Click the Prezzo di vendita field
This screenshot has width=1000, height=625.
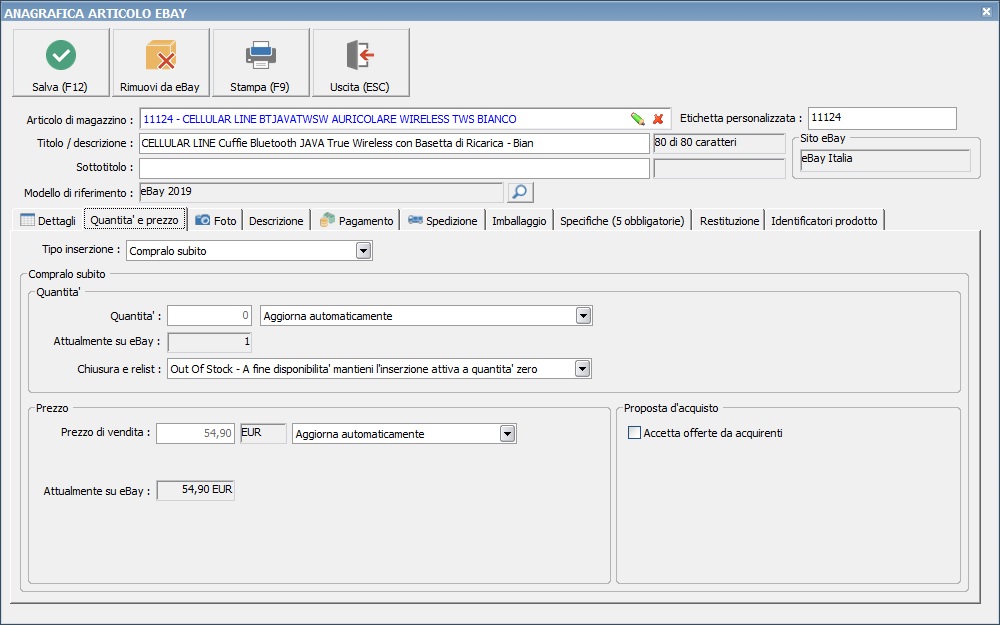pyautogui.click(x=196, y=434)
